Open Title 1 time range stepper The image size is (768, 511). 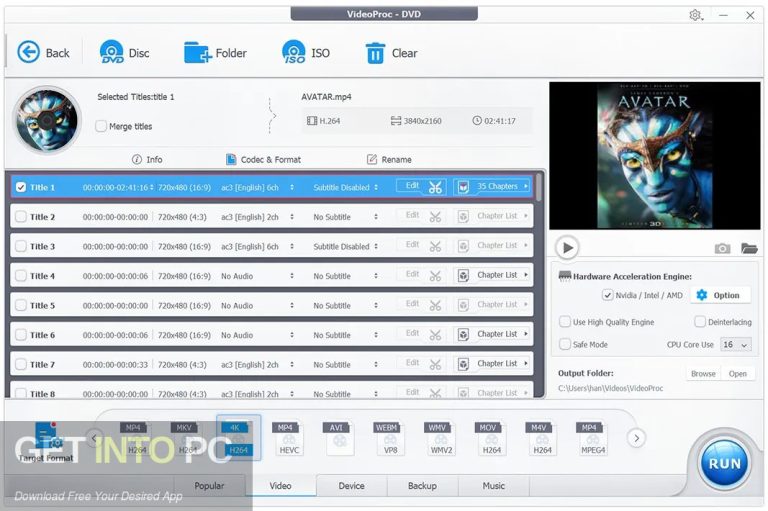tap(151, 187)
